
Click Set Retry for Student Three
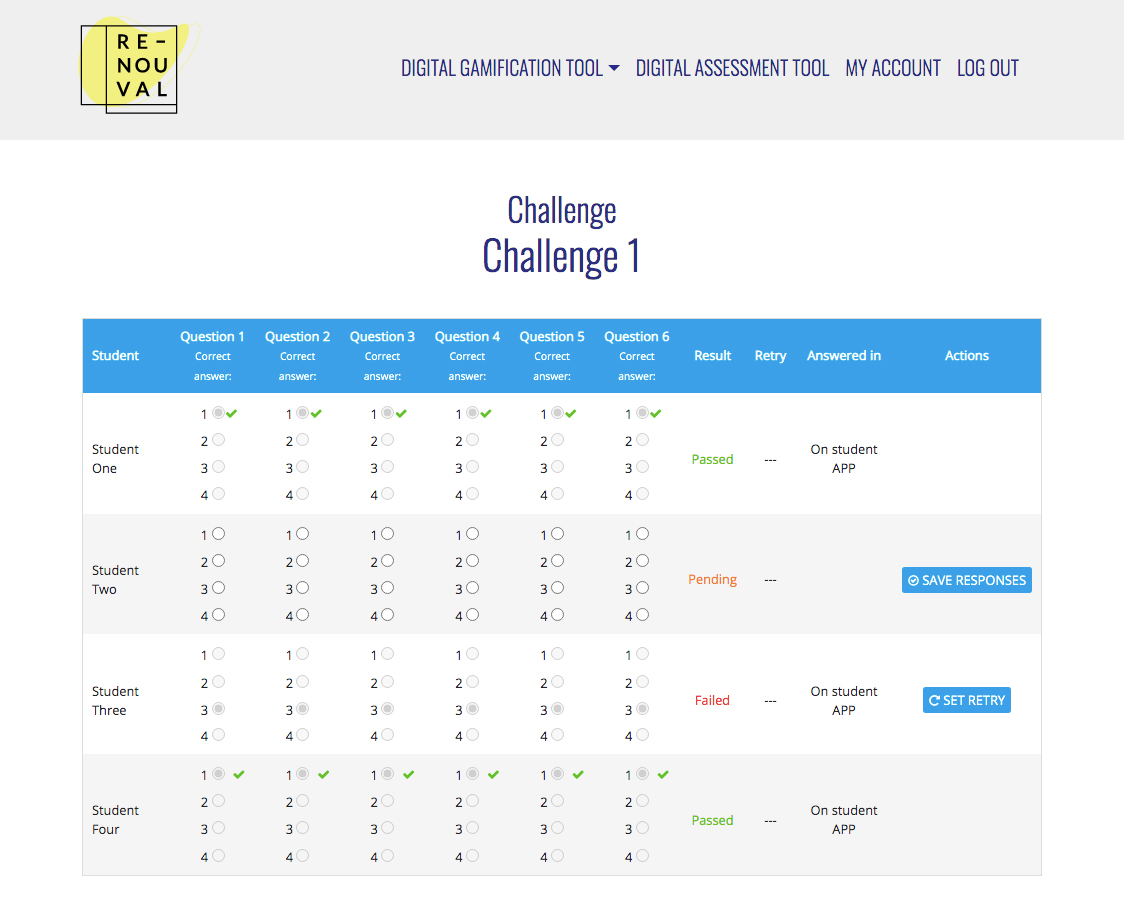[966, 700]
